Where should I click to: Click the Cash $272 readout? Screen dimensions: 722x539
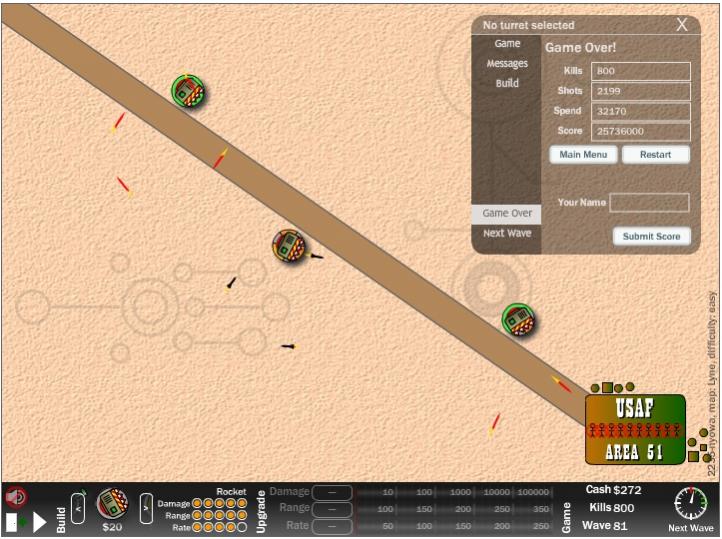tap(613, 490)
